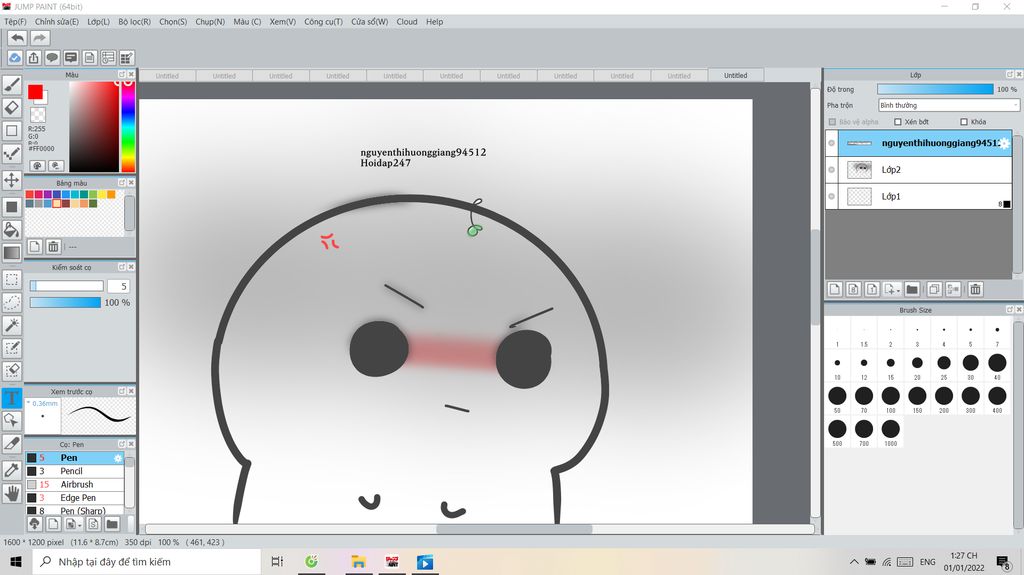Toggle visibility of layer Lớp2
Screen dimensions: 1024x575
pyautogui.click(x=832, y=170)
